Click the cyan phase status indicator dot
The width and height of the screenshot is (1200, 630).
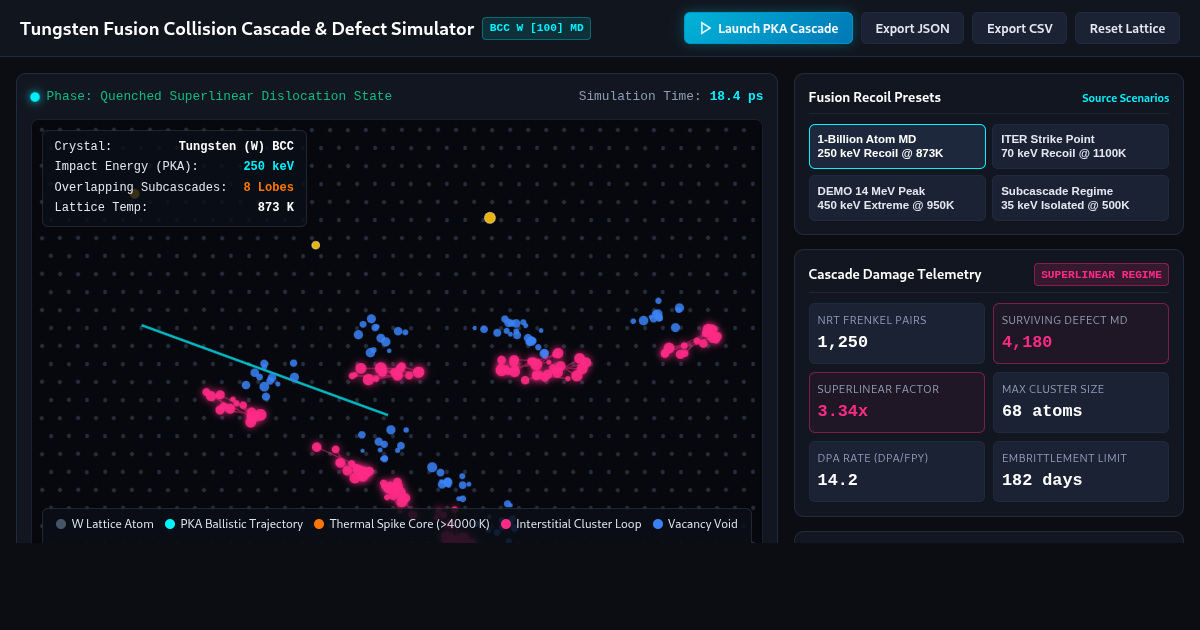35,97
